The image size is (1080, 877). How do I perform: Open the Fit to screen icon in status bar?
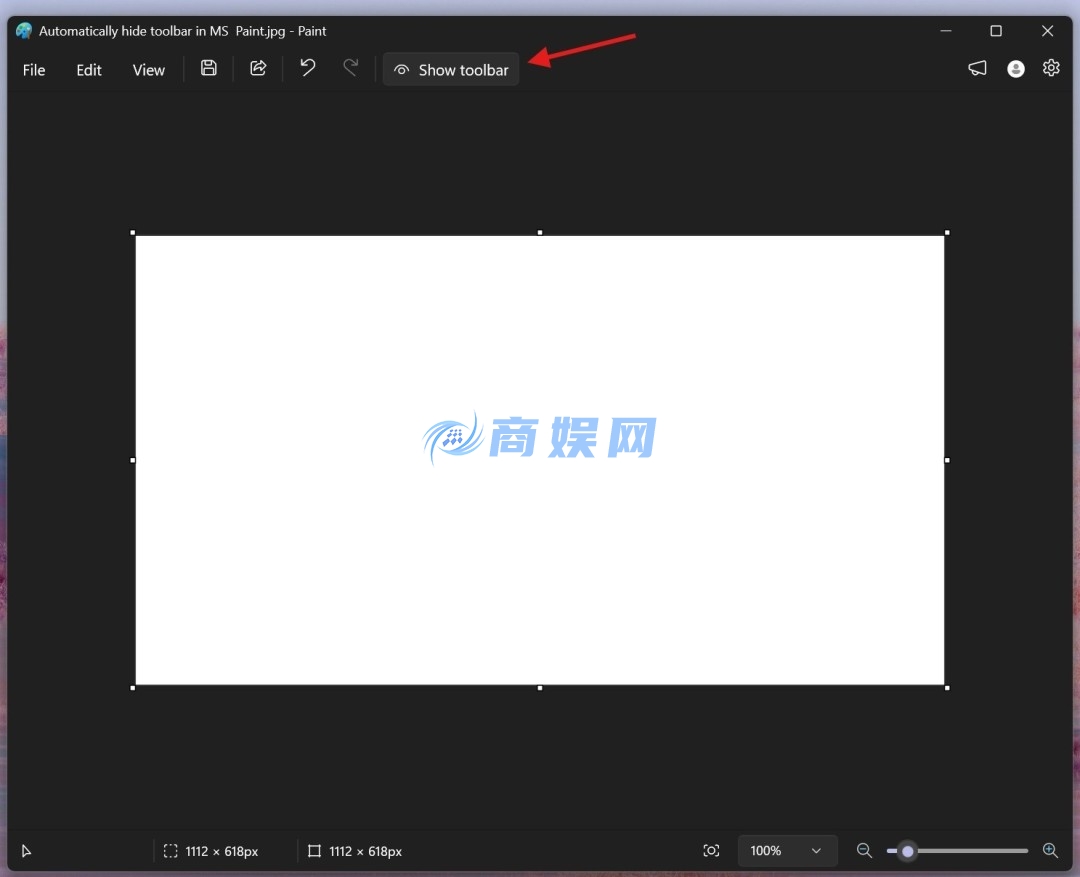(x=711, y=850)
